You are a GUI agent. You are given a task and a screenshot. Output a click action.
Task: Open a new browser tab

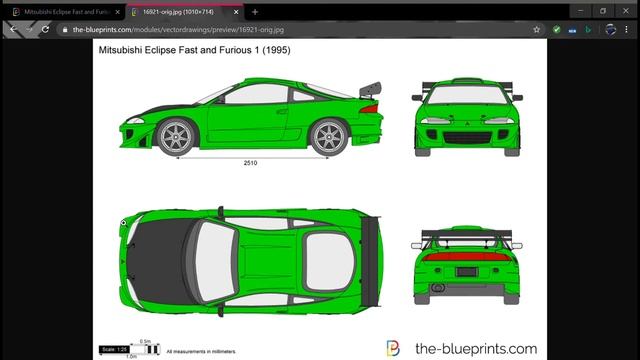click(255, 12)
